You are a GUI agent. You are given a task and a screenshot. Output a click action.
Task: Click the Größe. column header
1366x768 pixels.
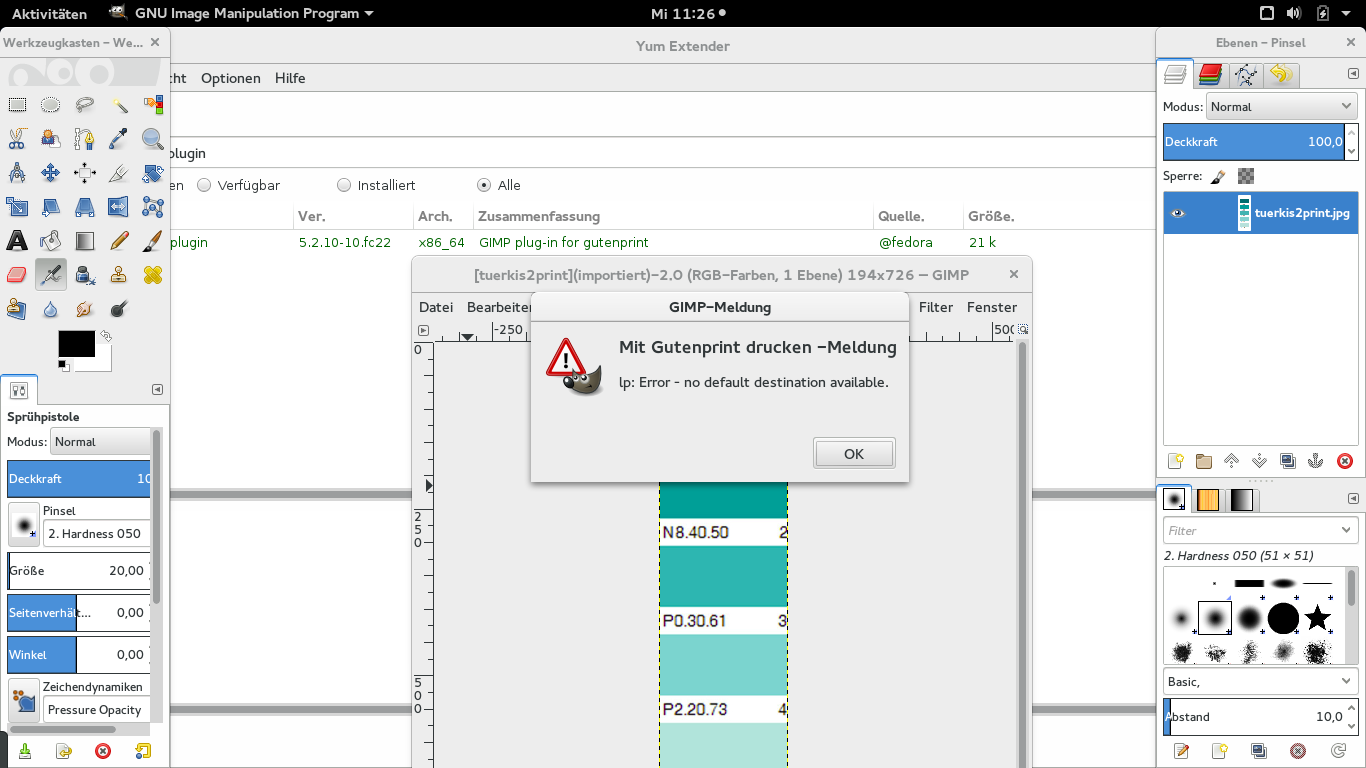click(991, 216)
